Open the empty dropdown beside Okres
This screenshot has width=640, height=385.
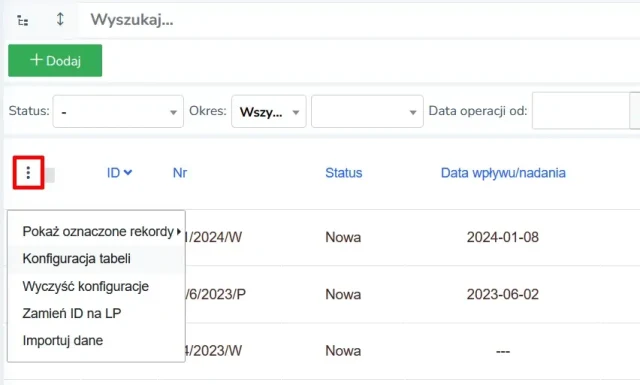pyautogui.click(x=367, y=111)
